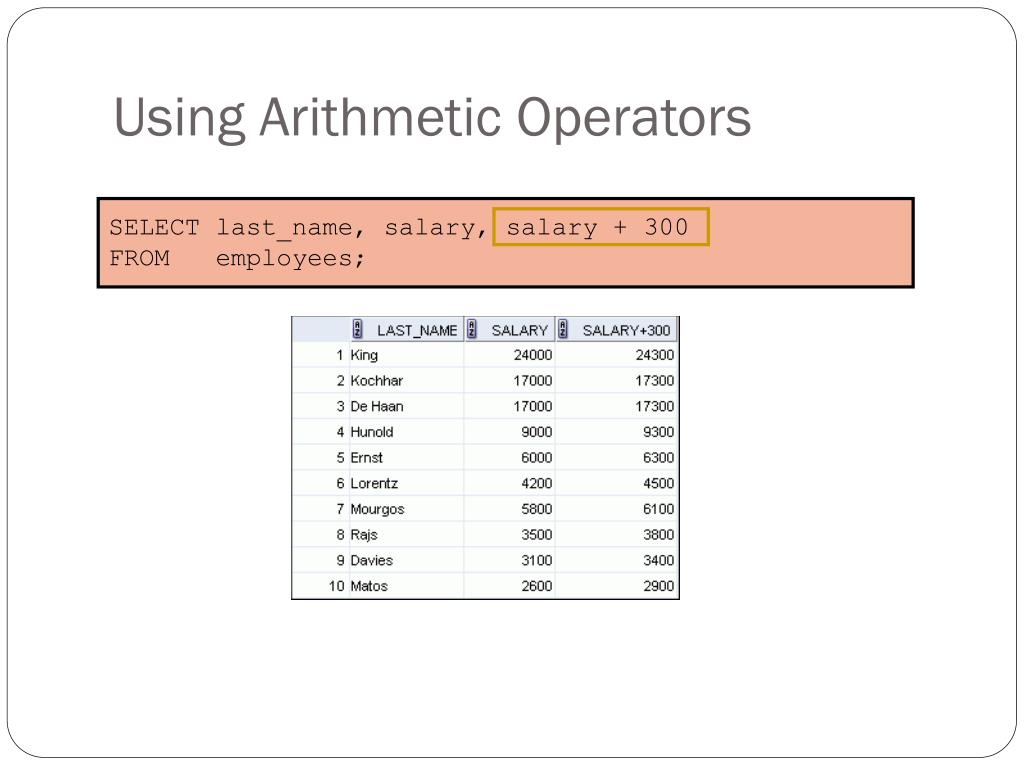Click the 9300 value in Hunold's row
1024x768 pixels.
(x=658, y=432)
